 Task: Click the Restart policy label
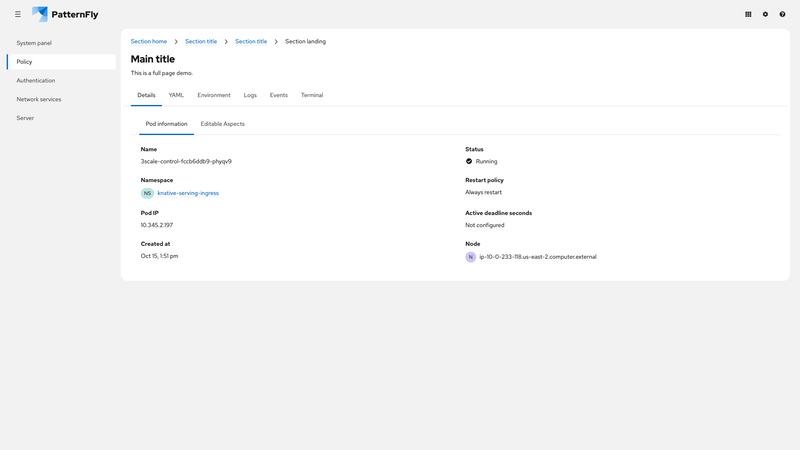pyautogui.click(x=484, y=180)
